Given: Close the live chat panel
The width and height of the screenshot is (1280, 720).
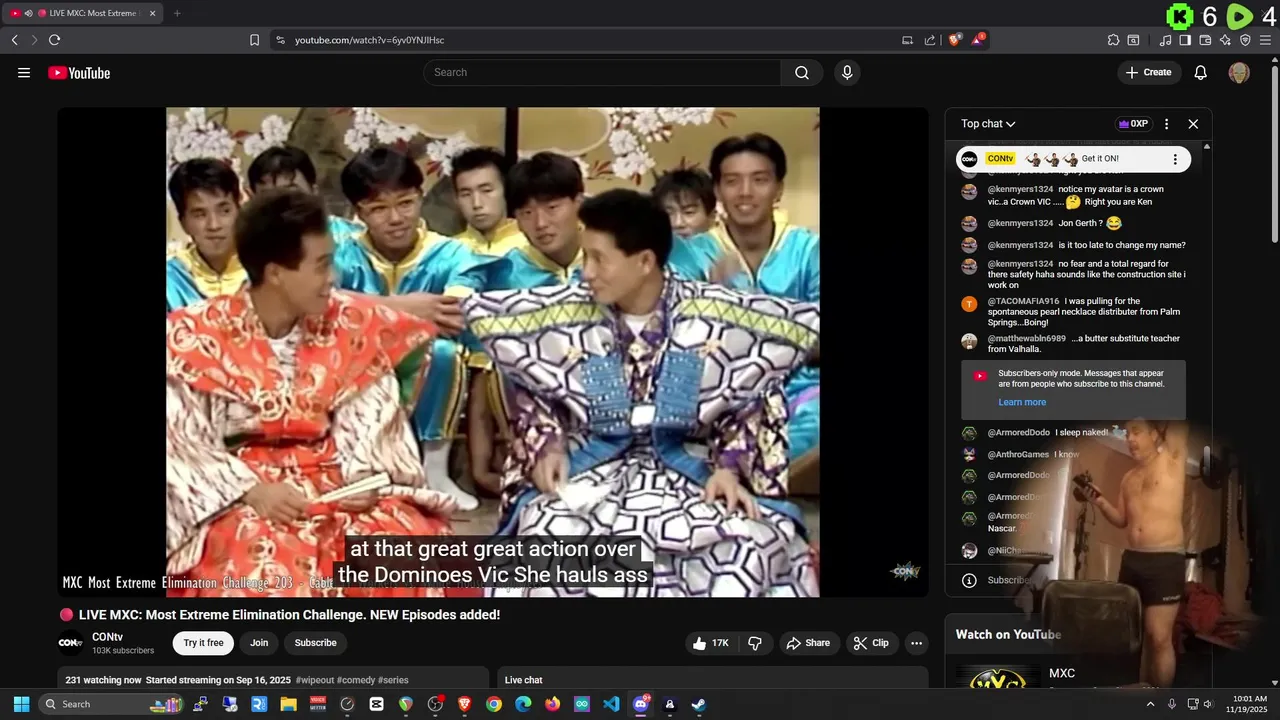Looking at the screenshot, I should click(1193, 124).
